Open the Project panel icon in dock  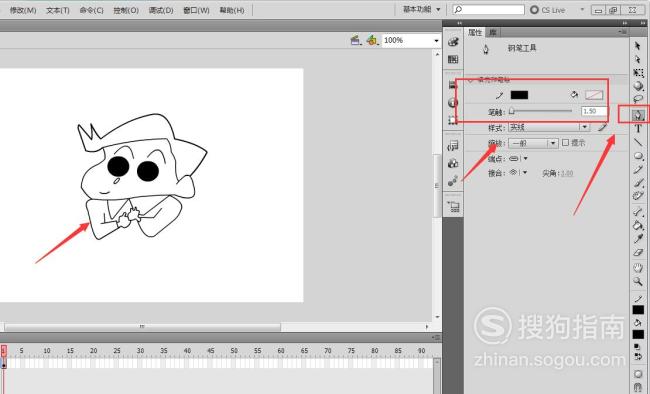point(454,206)
